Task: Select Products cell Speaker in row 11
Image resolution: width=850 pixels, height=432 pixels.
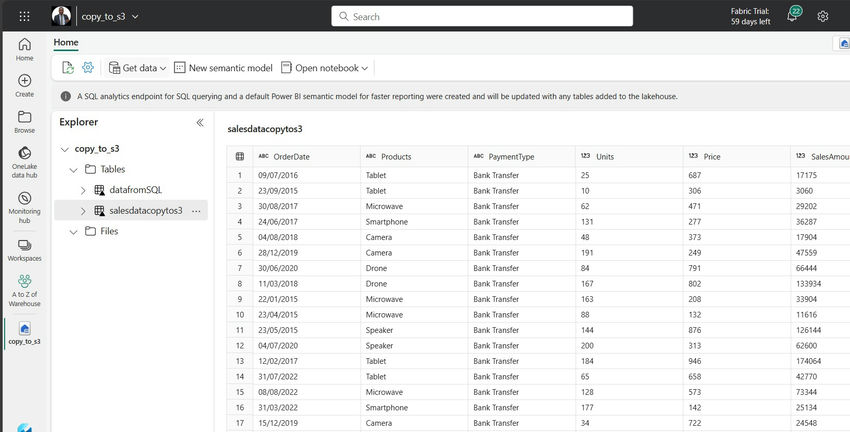Action: (x=414, y=330)
